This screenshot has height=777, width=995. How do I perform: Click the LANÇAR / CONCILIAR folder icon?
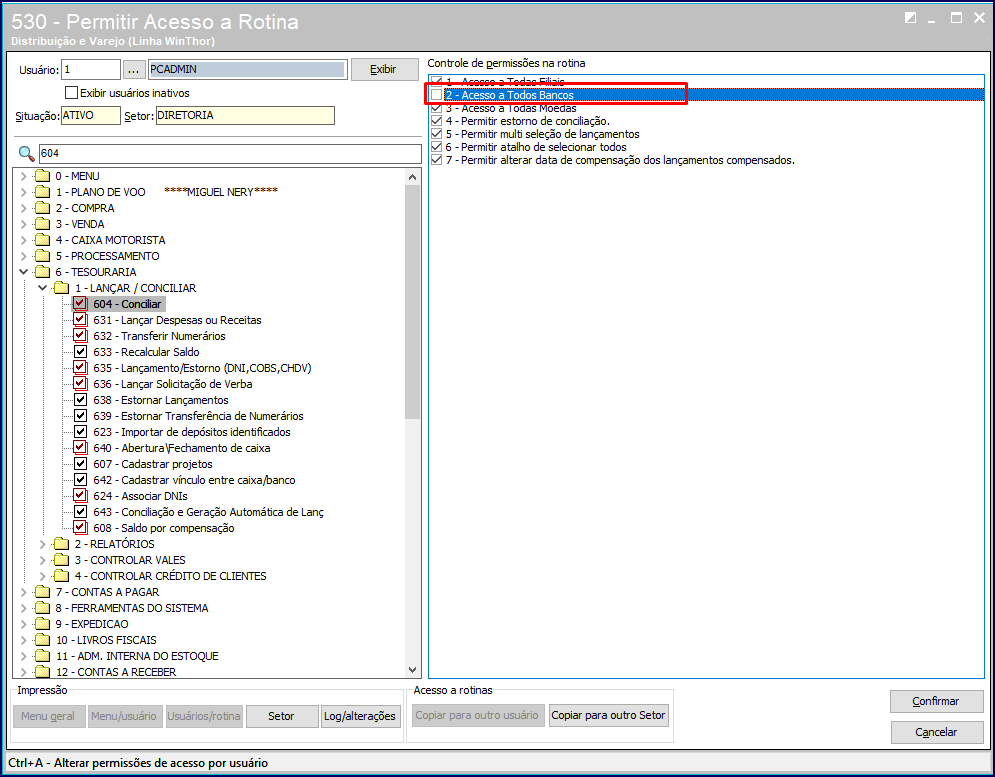point(62,288)
